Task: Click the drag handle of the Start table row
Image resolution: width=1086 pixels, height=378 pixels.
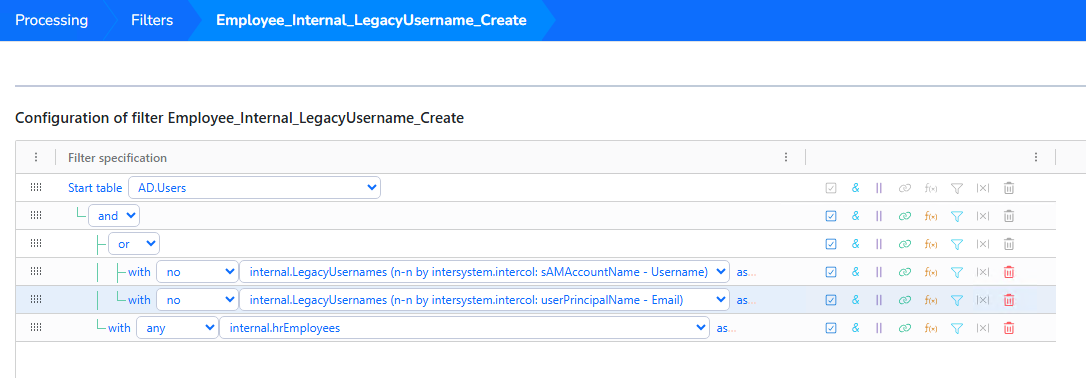Action: pos(36,188)
